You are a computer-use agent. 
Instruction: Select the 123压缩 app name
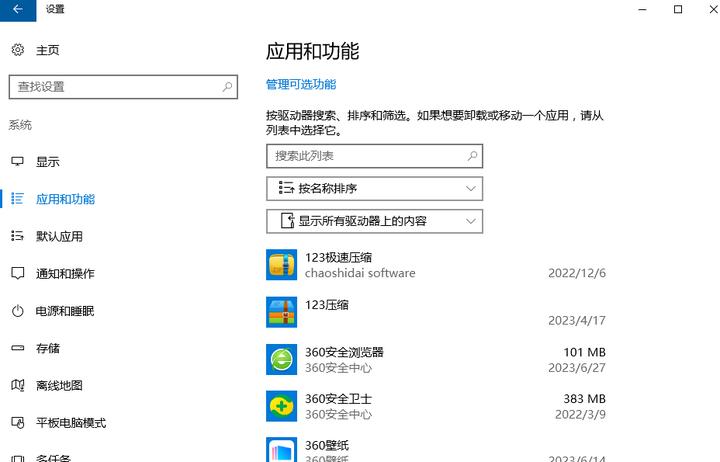(x=327, y=305)
